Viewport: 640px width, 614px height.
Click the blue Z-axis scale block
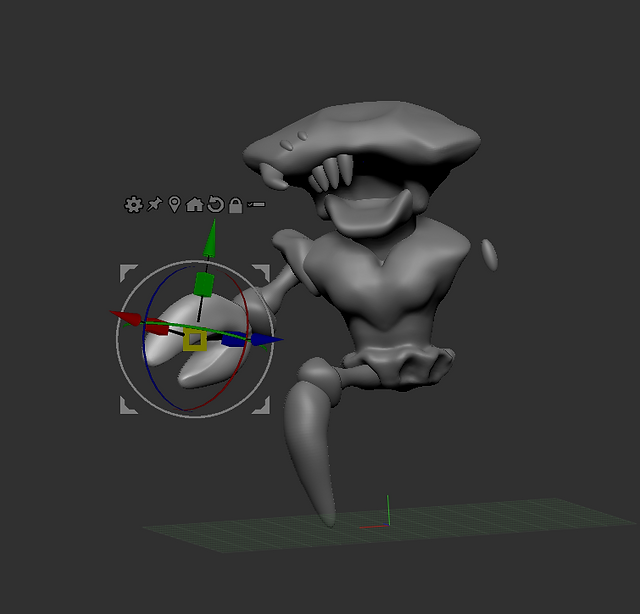coord(234,340)
